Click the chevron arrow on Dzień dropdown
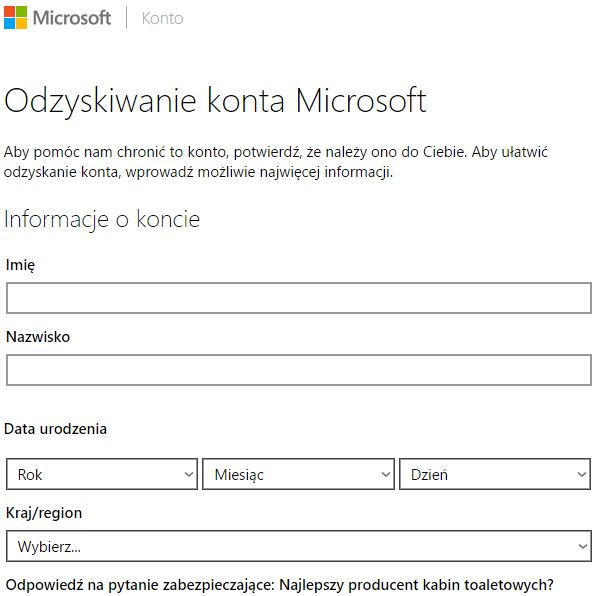The height and width of the screenshot is (596, 596). [x=582, y=474]
